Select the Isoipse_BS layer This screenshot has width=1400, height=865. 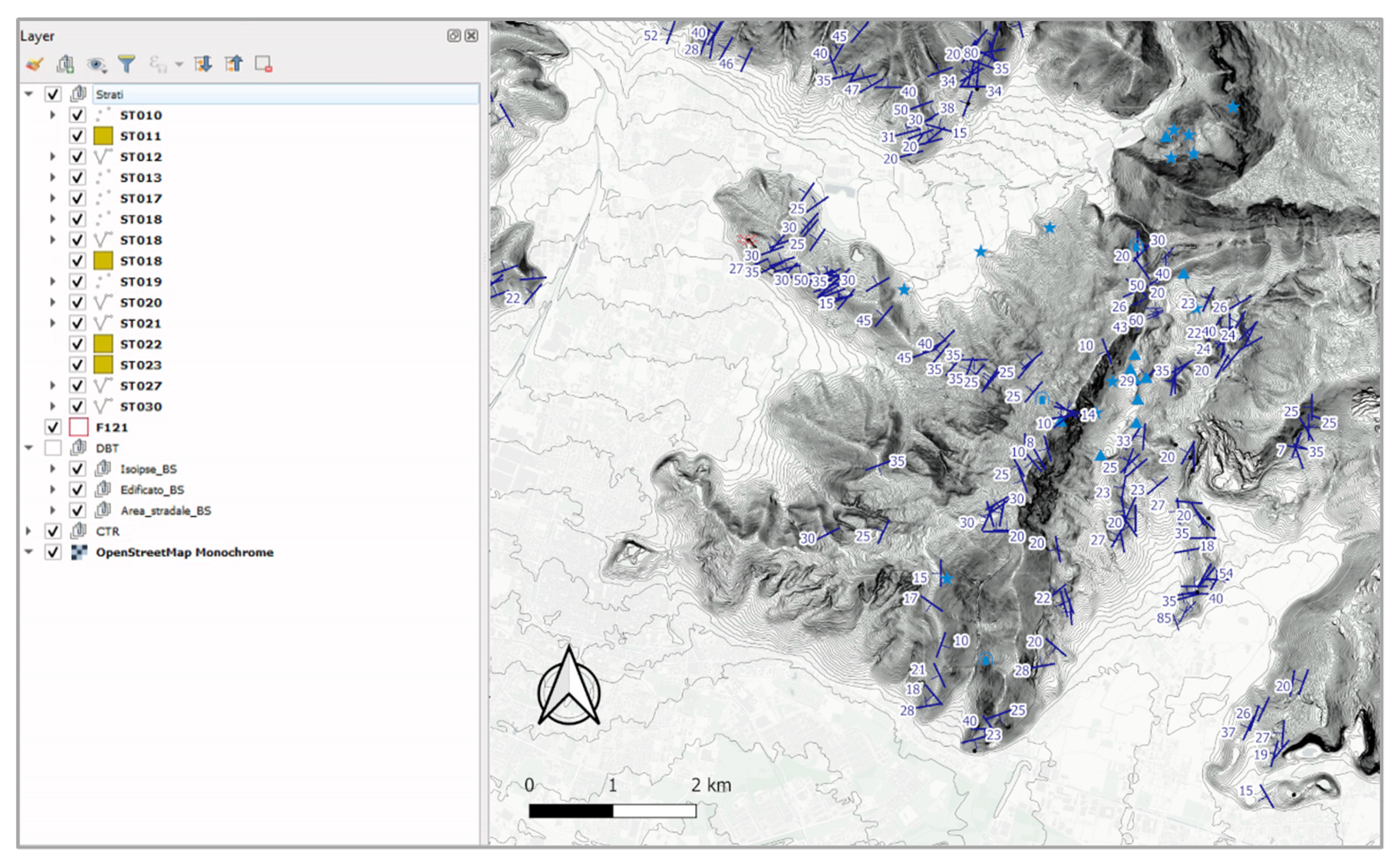(148, 469)
